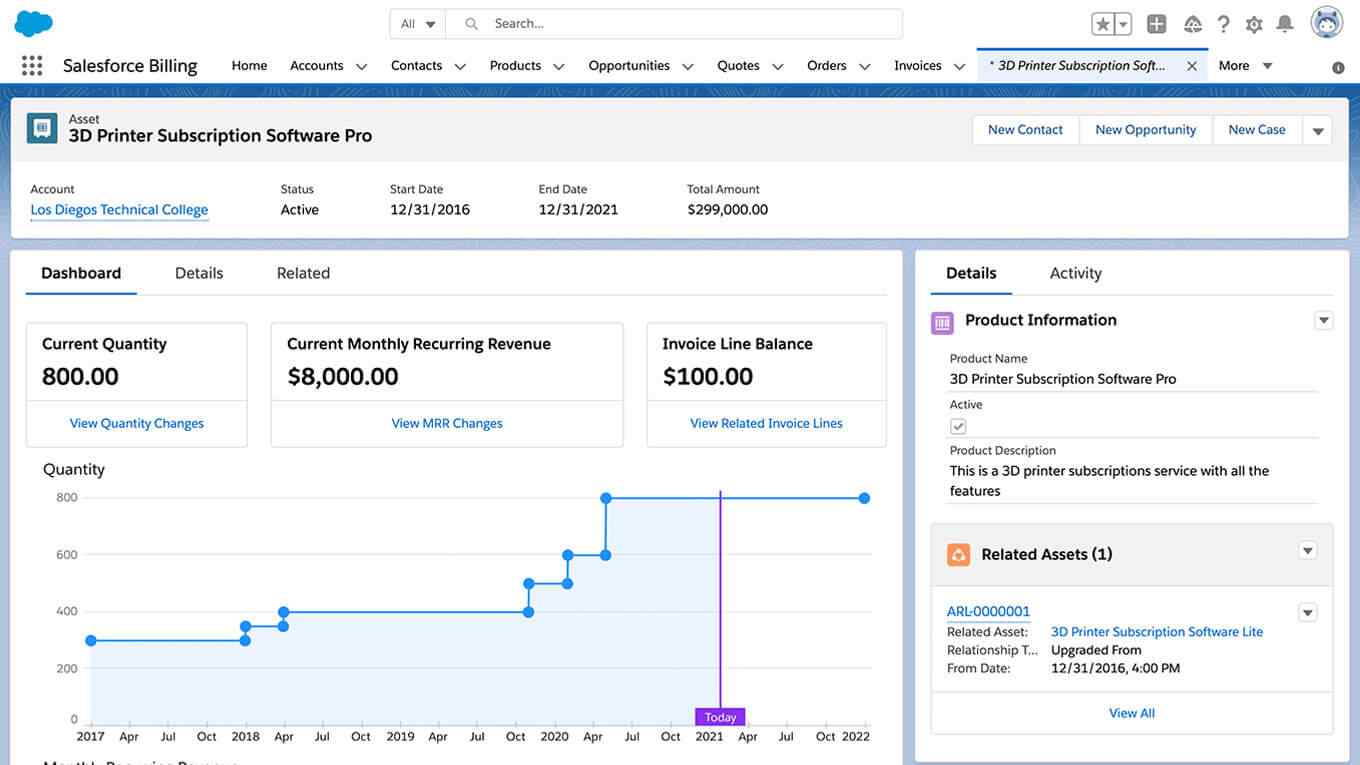Click View All related assets
Image resolution: width=1360 pixels, height=765 pixels.
[x=1132, y=713]
